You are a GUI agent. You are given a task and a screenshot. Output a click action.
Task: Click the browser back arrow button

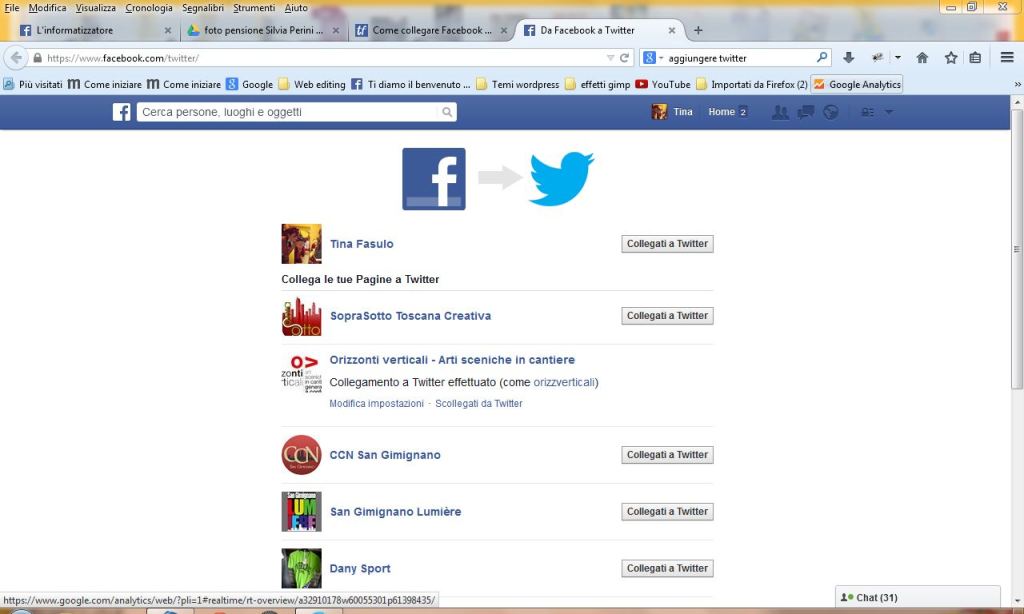(16, 57)
